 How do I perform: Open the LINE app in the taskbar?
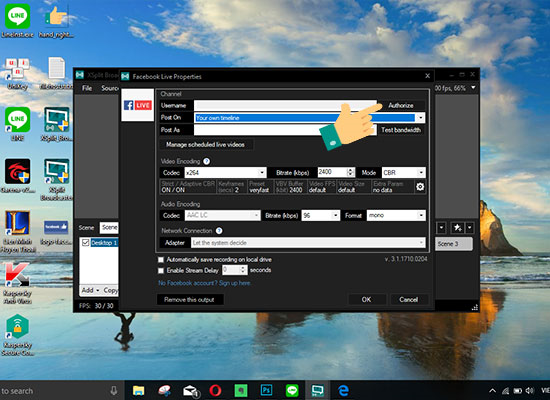click(292, 390)
